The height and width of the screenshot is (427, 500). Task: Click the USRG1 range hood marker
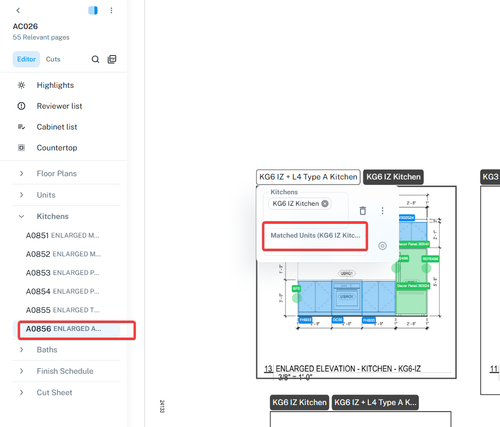[x=347, y=273]
